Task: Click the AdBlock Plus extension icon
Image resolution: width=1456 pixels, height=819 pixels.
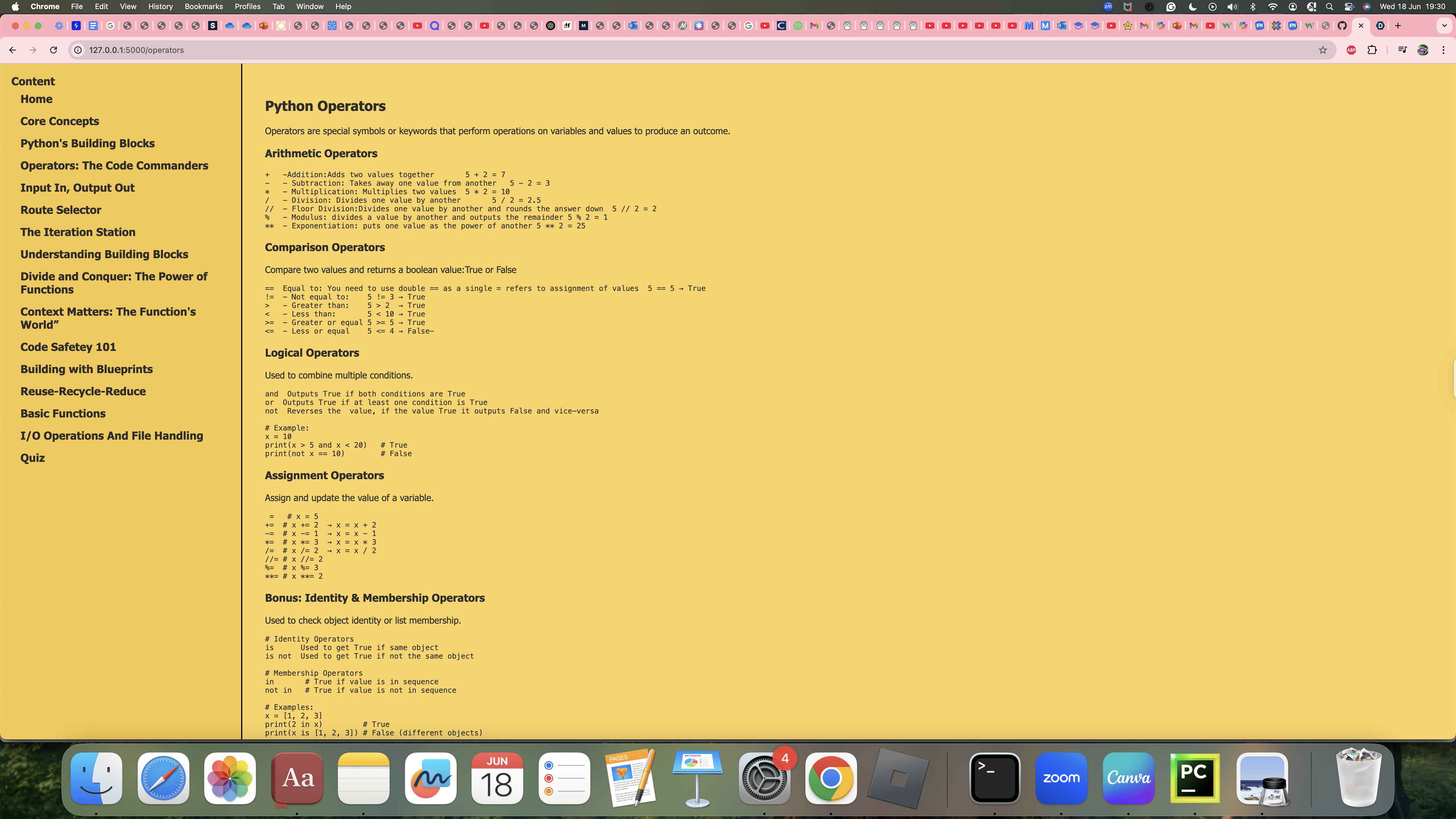Action: (1351, 50)
